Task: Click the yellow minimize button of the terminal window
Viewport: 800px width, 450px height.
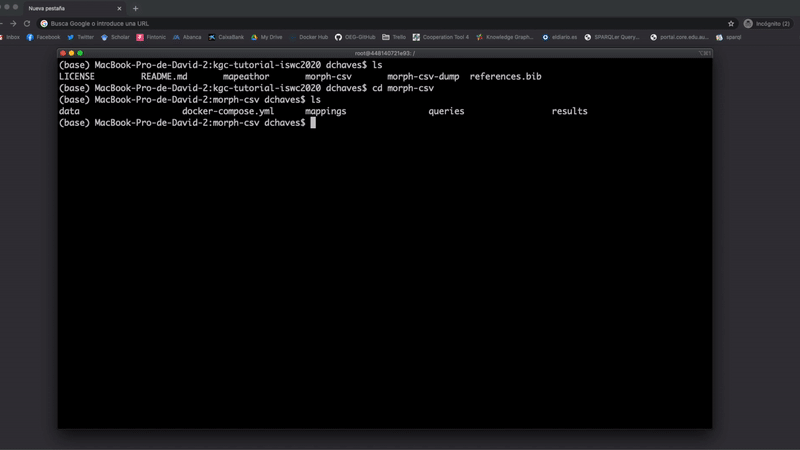Action: click(71, 53)
